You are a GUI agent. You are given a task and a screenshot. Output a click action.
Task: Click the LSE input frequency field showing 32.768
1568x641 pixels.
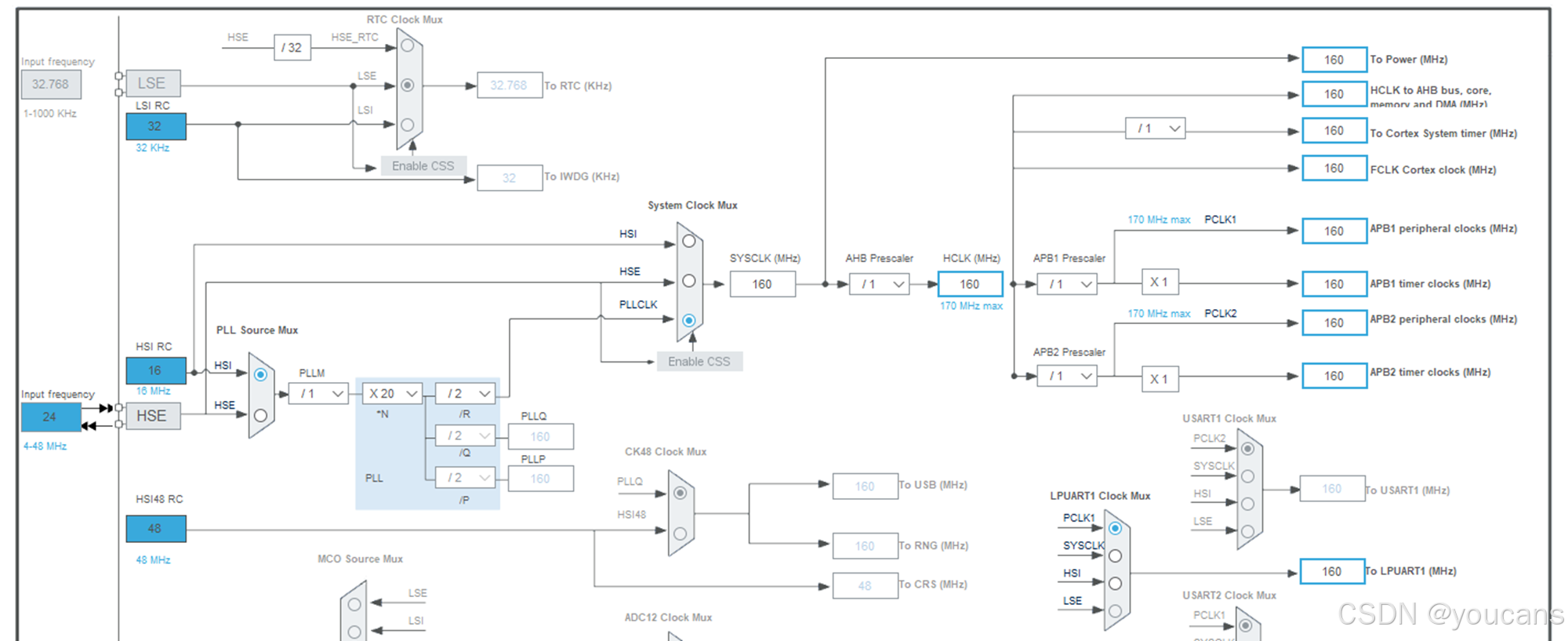51,84
